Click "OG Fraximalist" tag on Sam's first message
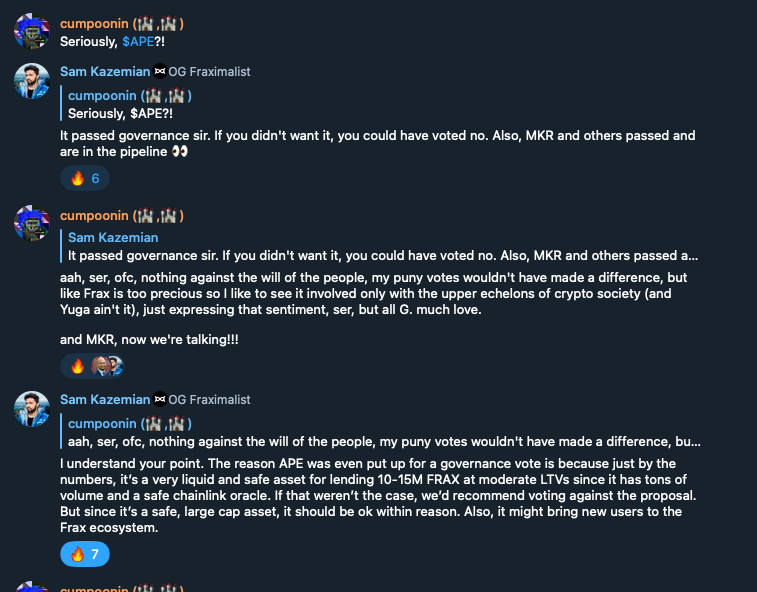Screen dimensions: 757x592 pyautogui.click(x=210, y=71)
